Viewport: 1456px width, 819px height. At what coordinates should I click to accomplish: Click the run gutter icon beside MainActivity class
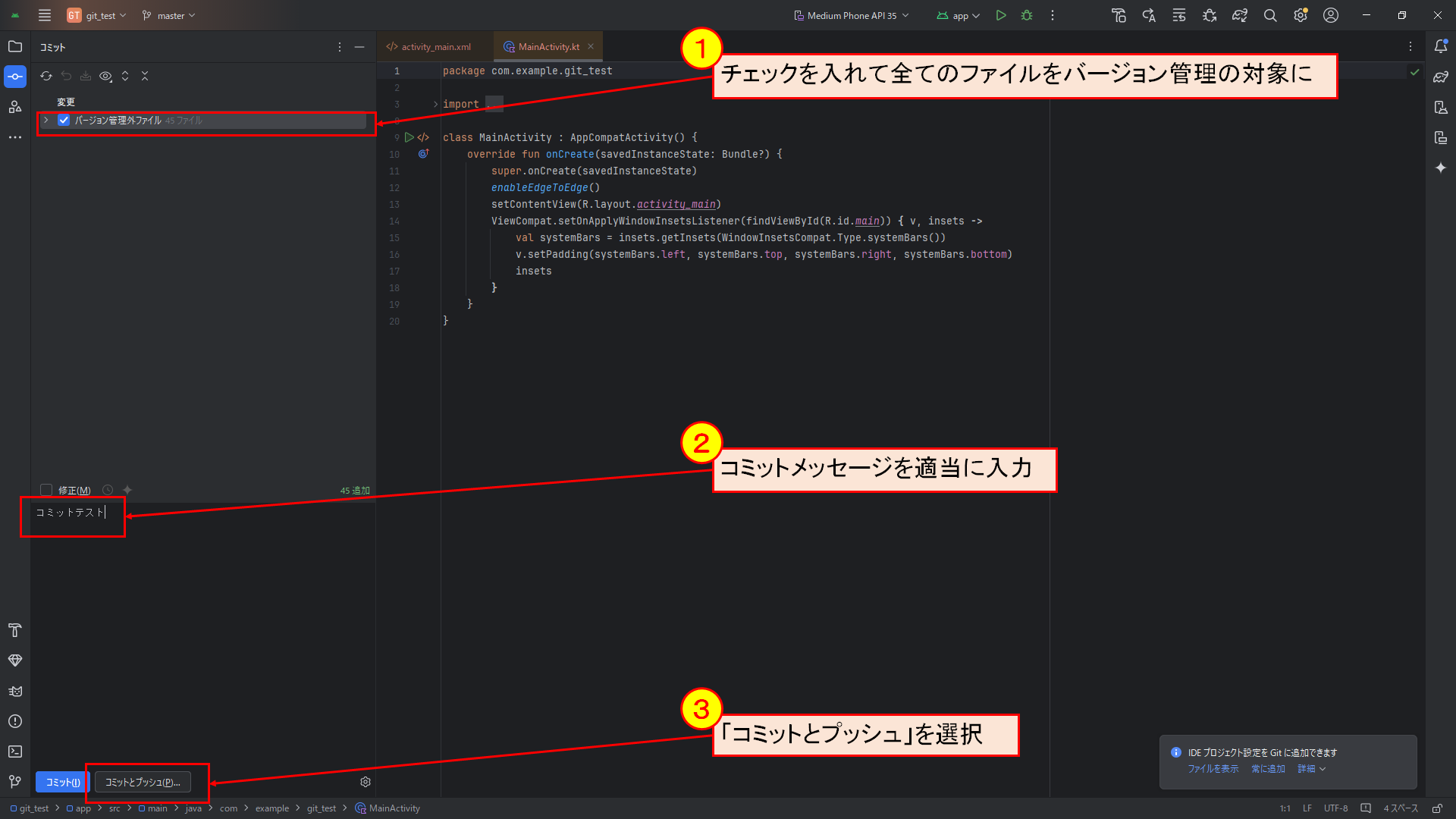point(409,137)
